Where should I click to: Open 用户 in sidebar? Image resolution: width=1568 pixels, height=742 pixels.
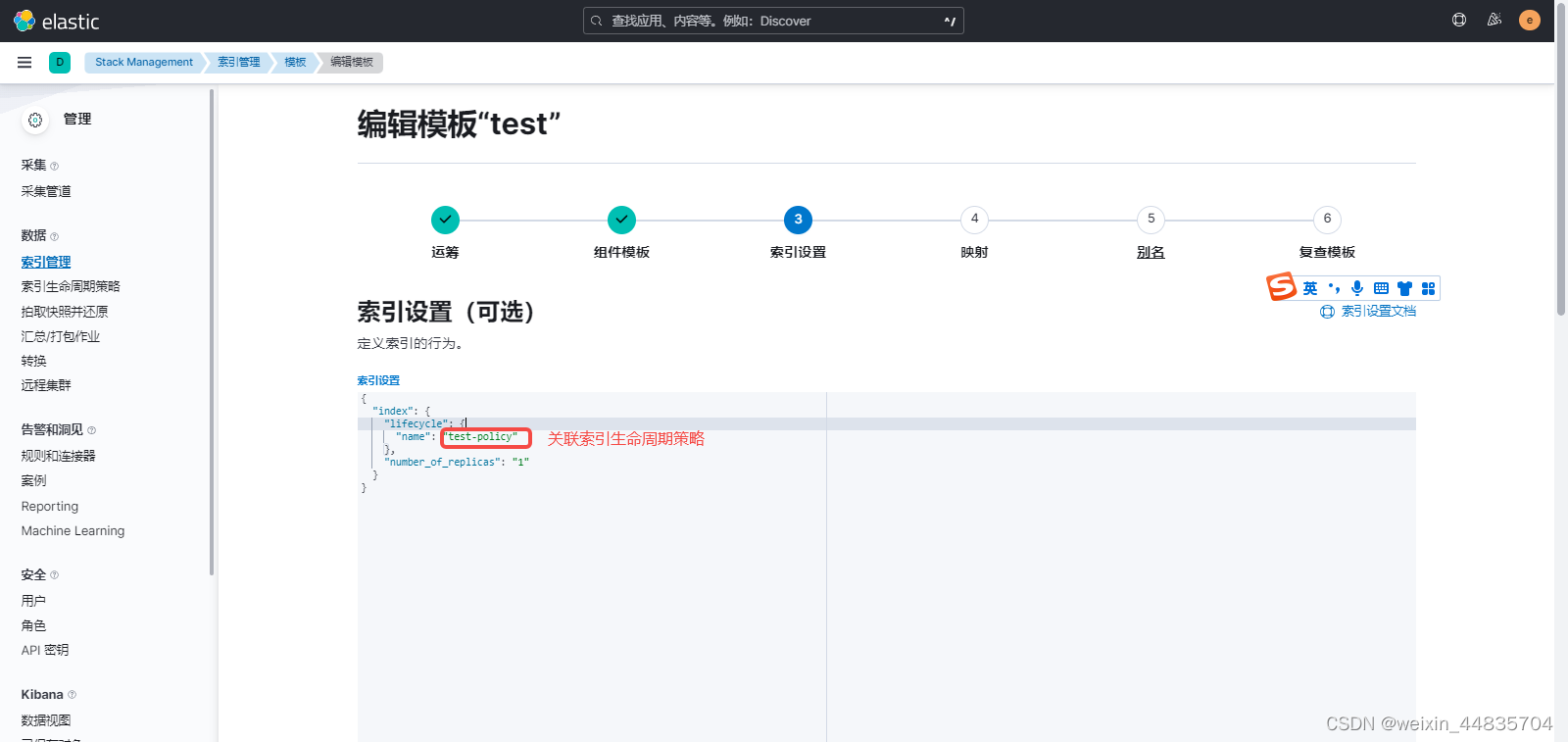point(34,601)
